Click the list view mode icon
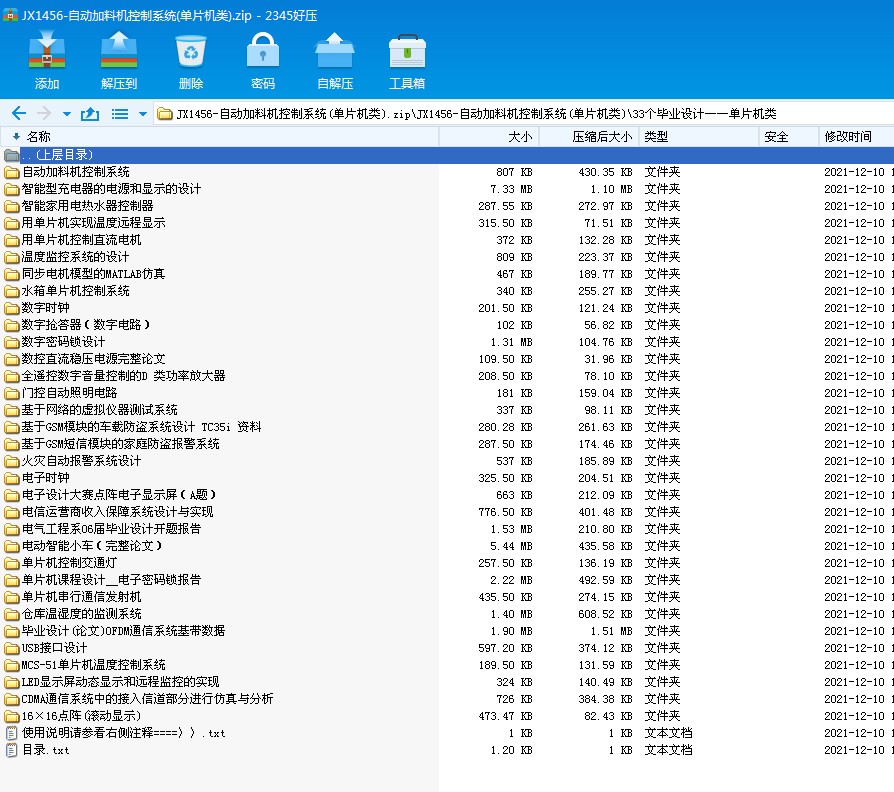The width and height of the screenshot is (894, 792). [120, 114]
